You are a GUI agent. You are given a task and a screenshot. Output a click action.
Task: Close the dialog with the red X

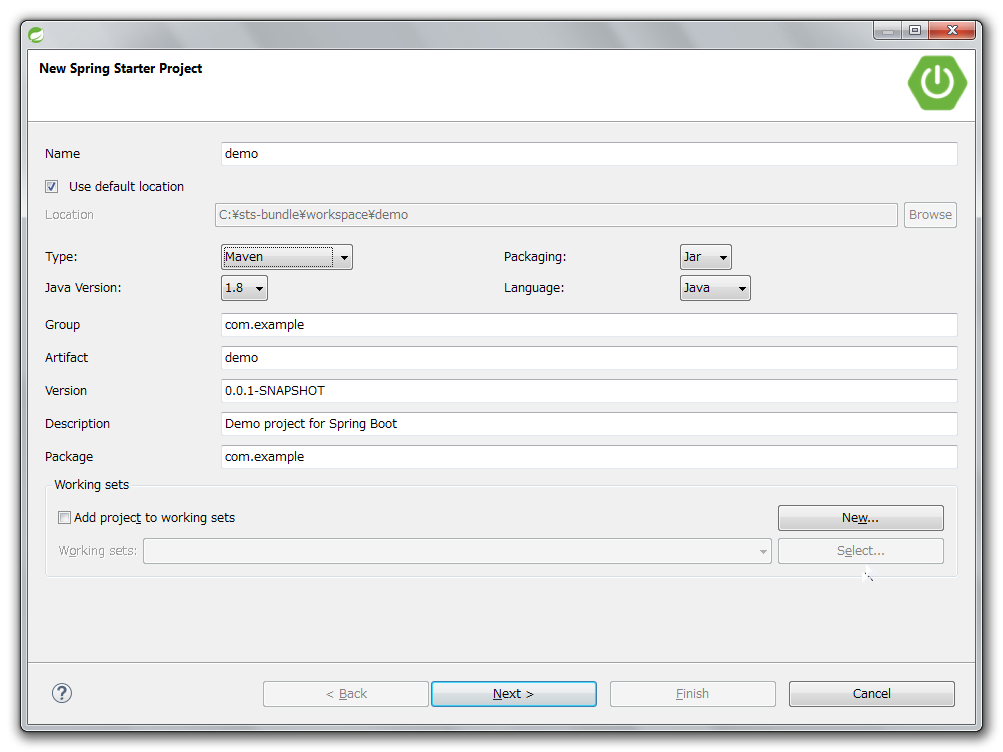click(952, 30)
